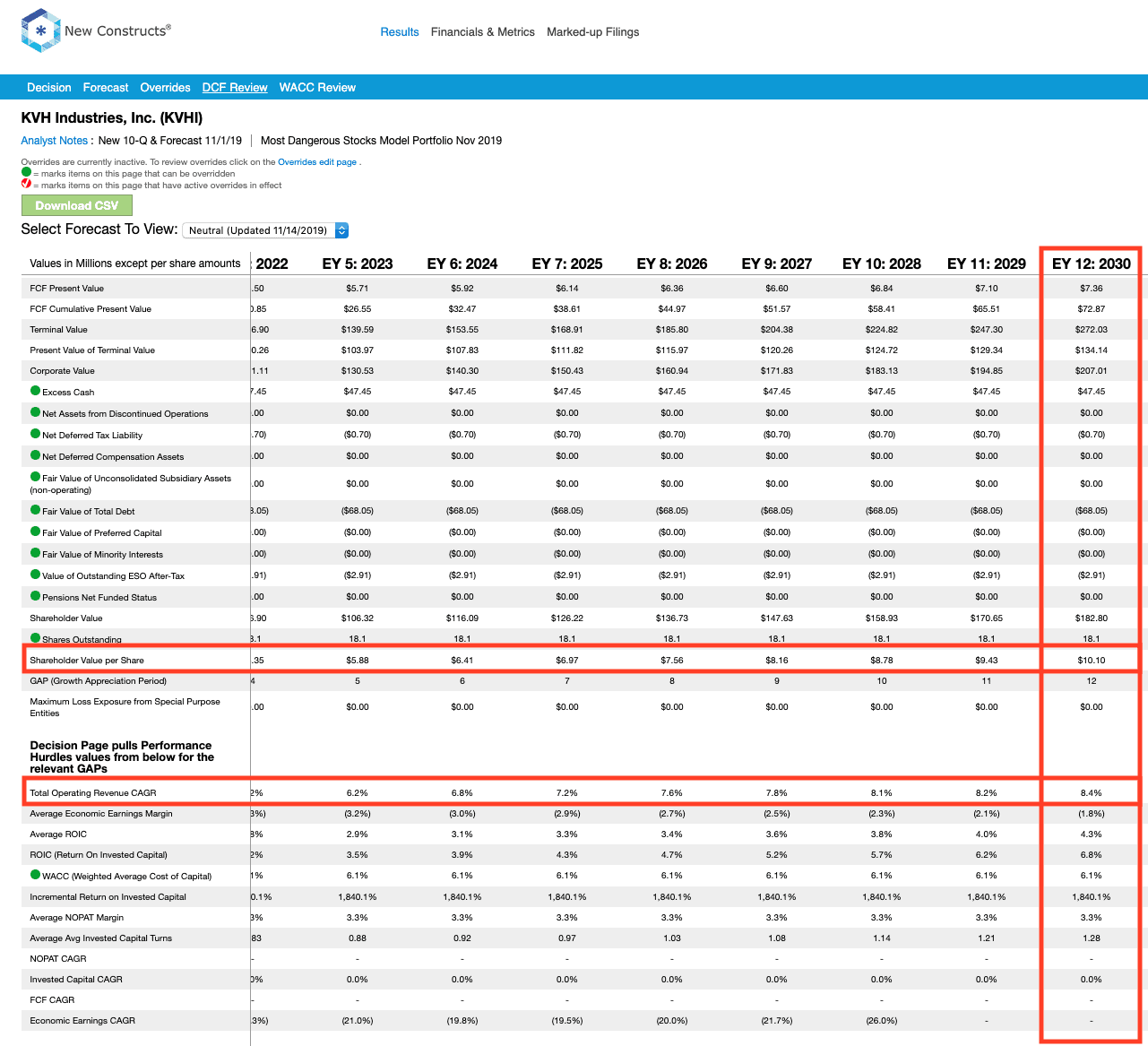Image resolution: width=1148 pixels, height=1046 pixels.
Task: Click green dot beside Fair Value of Total Debt
Action: pyautogui.click(x=36, y=510)
